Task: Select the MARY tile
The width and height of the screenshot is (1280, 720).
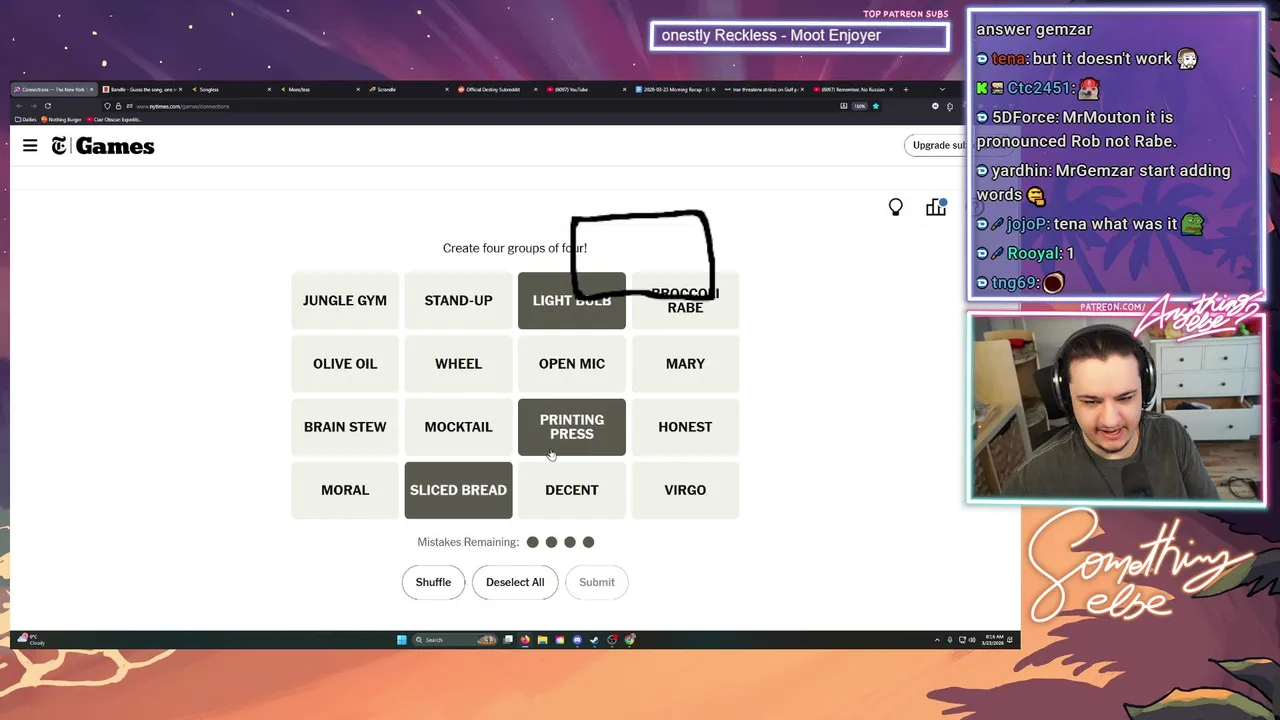Action: click(x=685, y=363)
